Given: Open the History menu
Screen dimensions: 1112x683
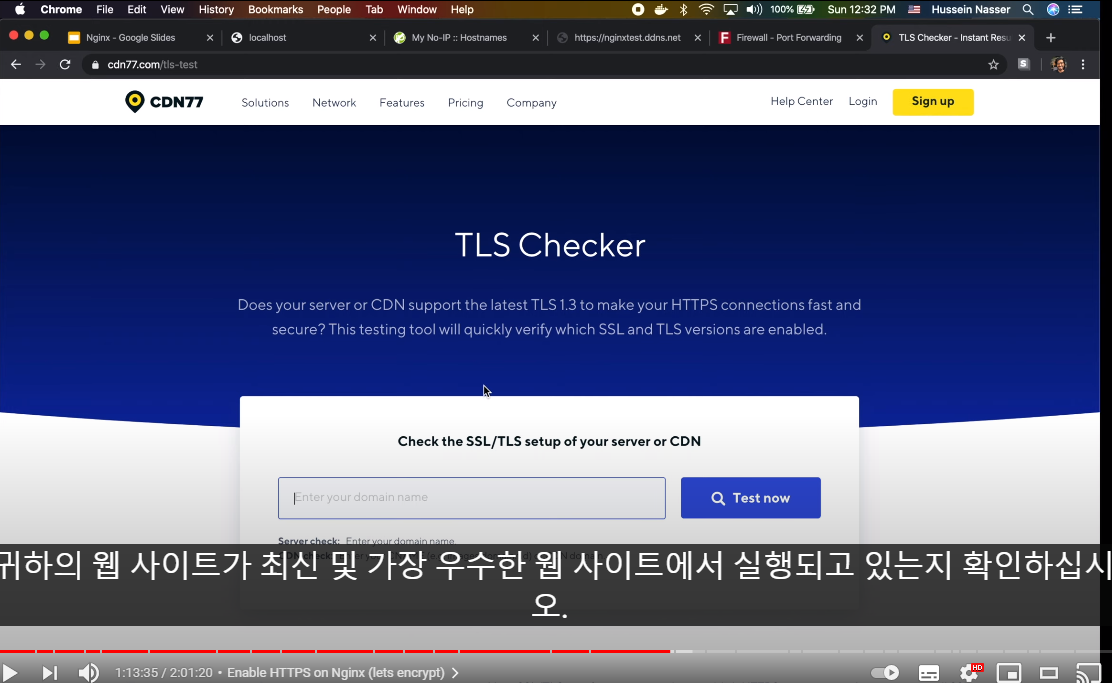Looking at the screenshot, I should click(216, 9).
